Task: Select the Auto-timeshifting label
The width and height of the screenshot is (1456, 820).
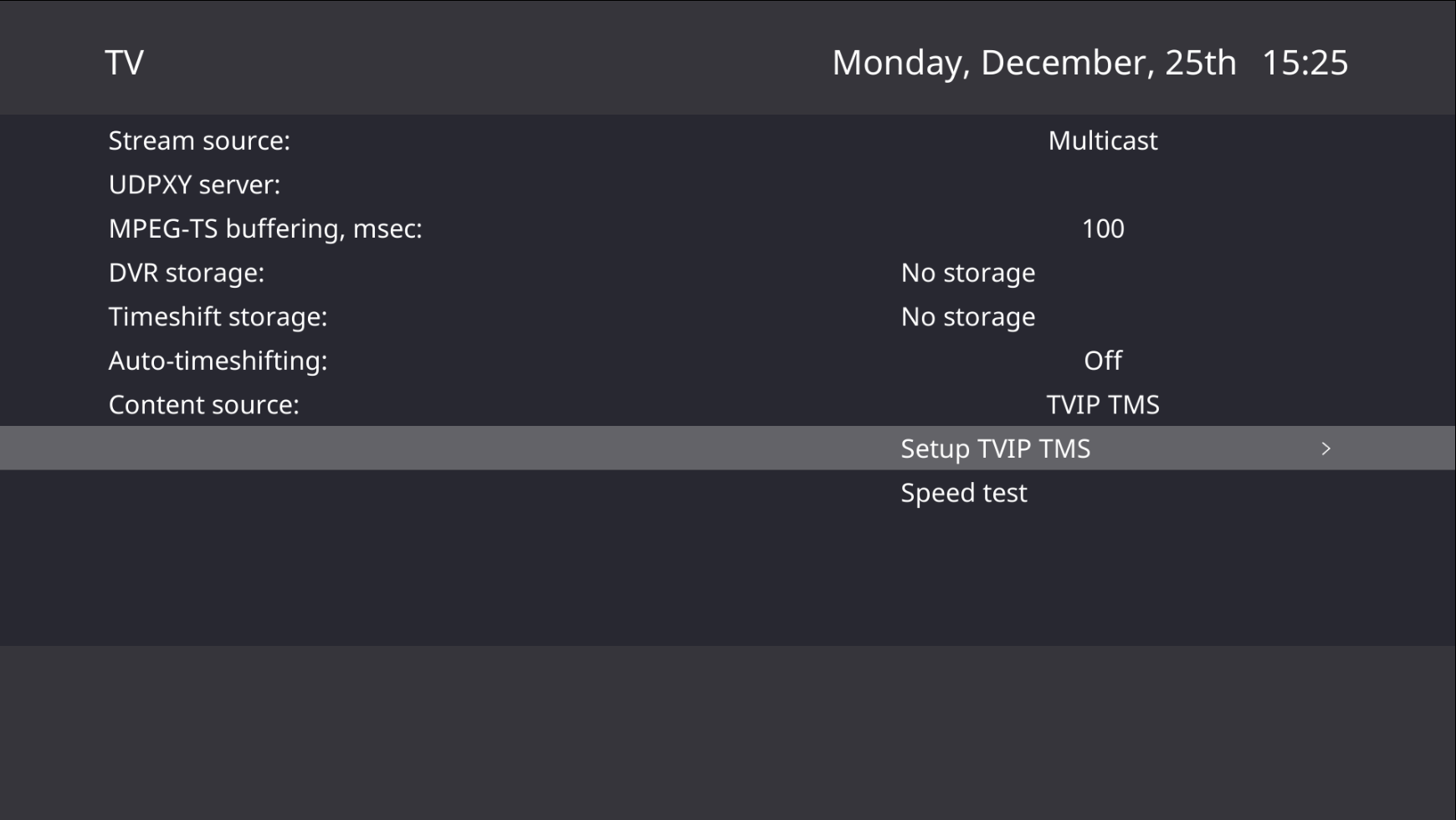Action: [x=218, y=361]
